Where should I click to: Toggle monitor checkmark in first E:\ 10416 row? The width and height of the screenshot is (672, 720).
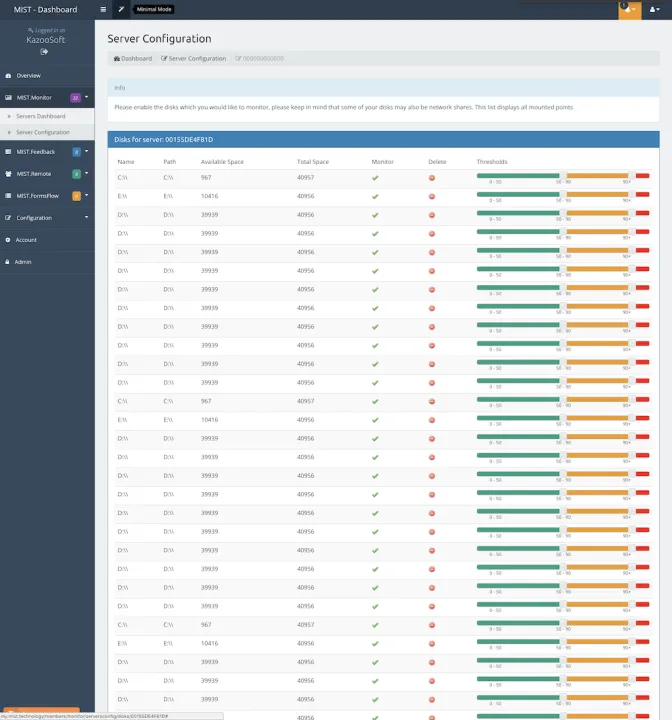[375, 197]
